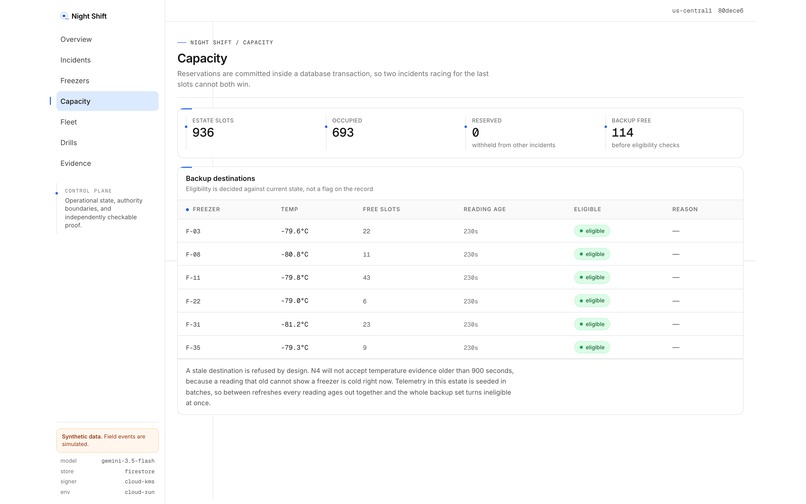Click temperature -79.6°C for F-03
This screenshot has height=504, width=806.
click(295, 231)
